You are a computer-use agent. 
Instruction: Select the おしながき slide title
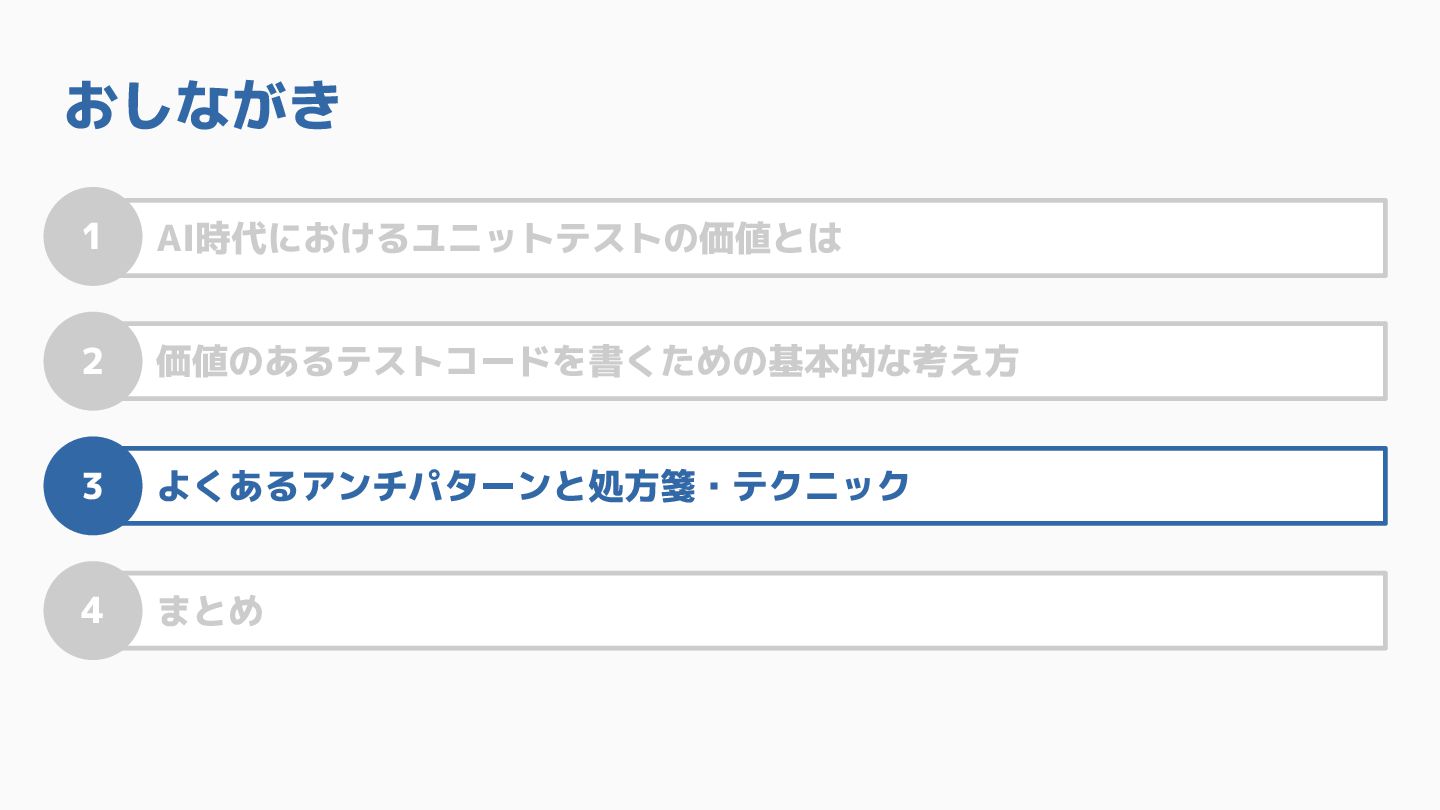pos(203,106)
